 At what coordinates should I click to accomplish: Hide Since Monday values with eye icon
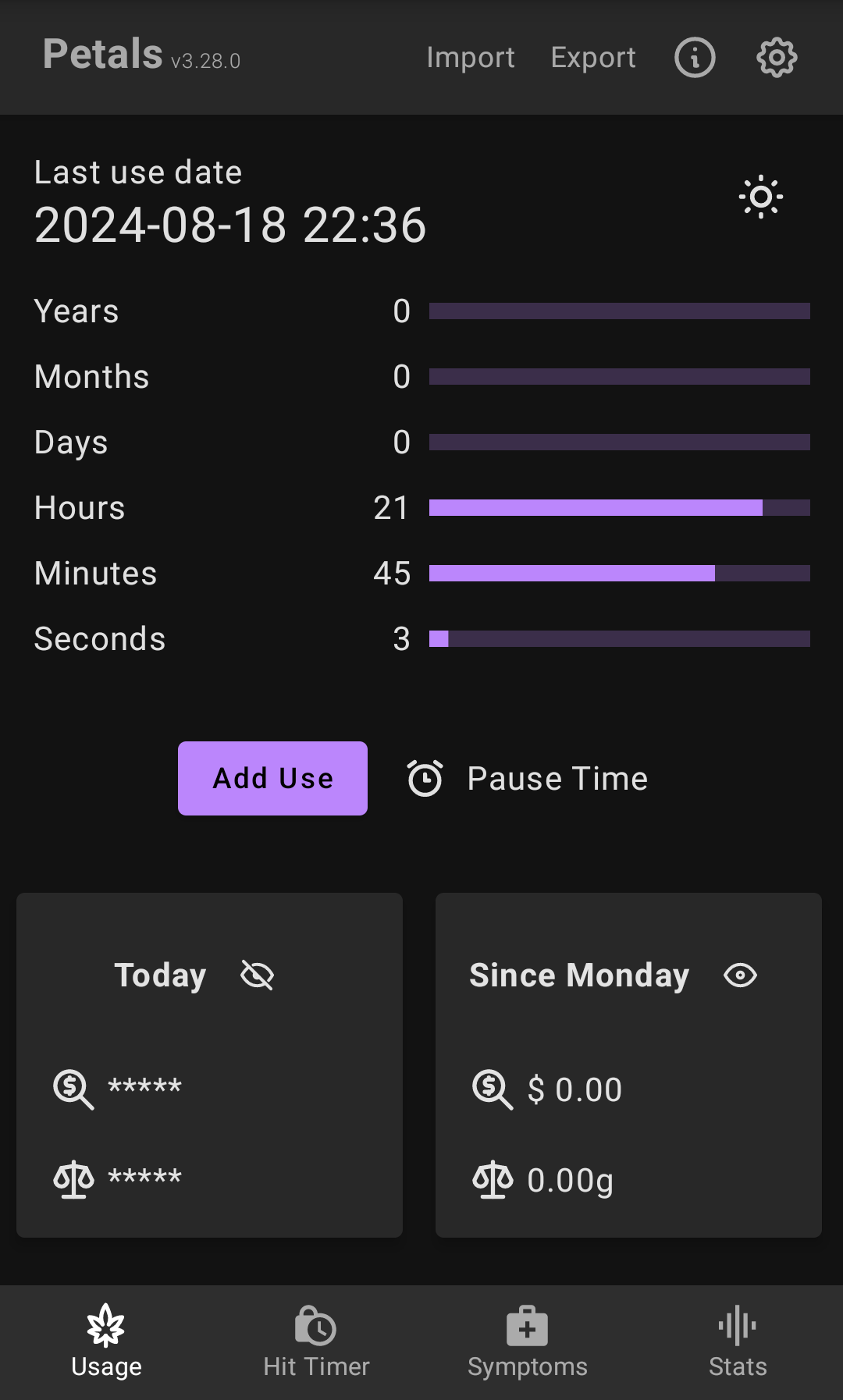[740, 975]
